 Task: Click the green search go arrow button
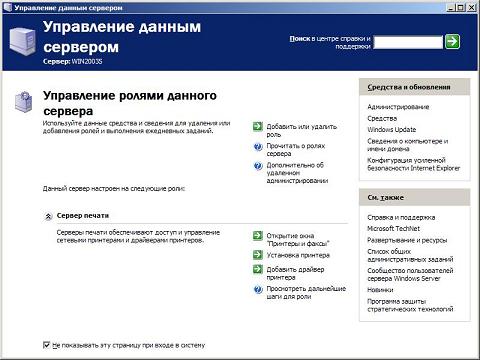click(x=452, y=42)
